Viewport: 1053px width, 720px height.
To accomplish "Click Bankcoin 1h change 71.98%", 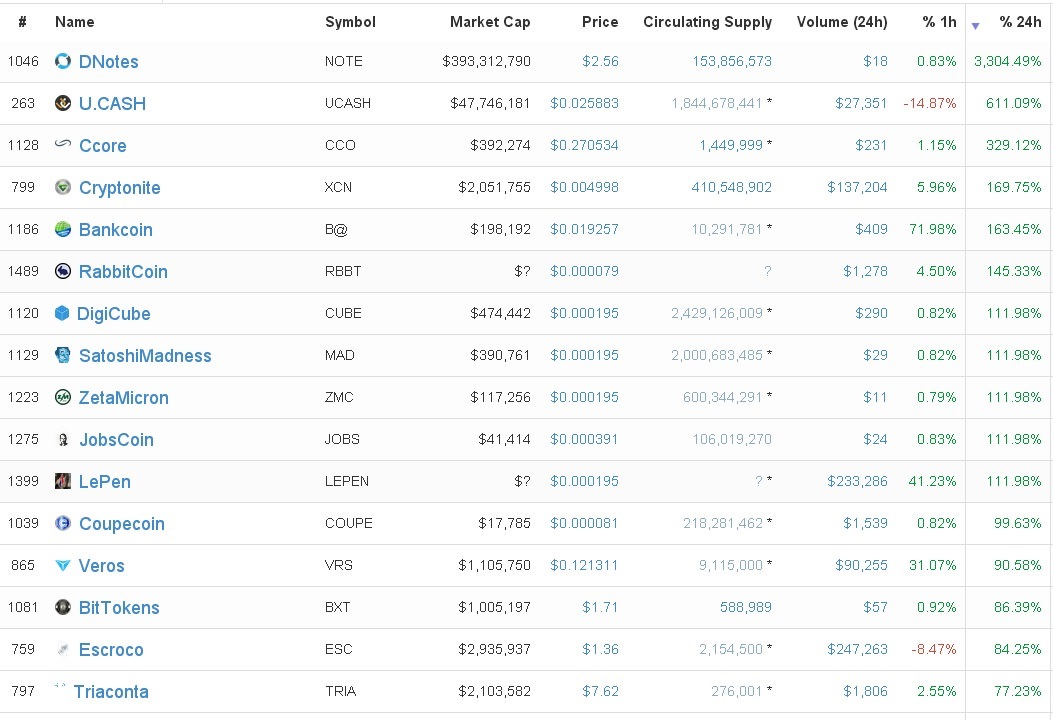I will [x=933, y=229].
